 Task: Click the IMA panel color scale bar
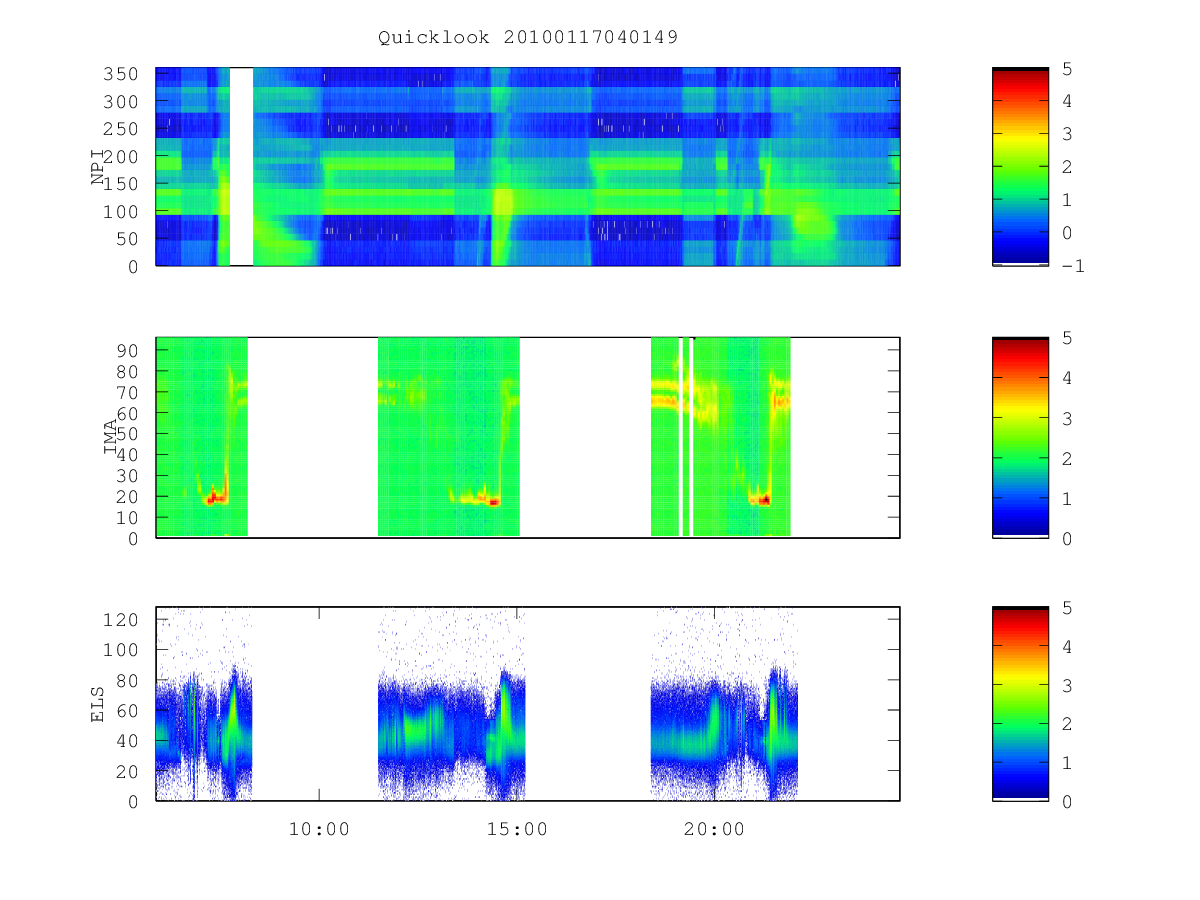click(1020, 438)
